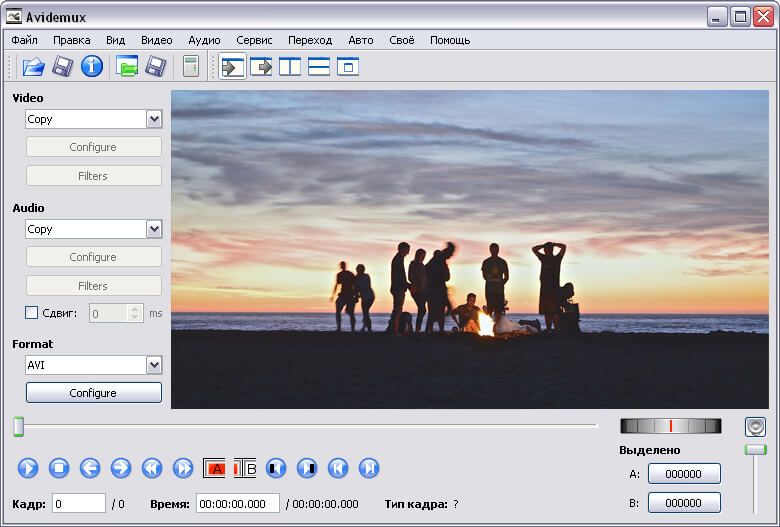This screenshot has width=780, height=527.
Task: Toggle the audio speaker icon
Action: [x=755, y=427]
